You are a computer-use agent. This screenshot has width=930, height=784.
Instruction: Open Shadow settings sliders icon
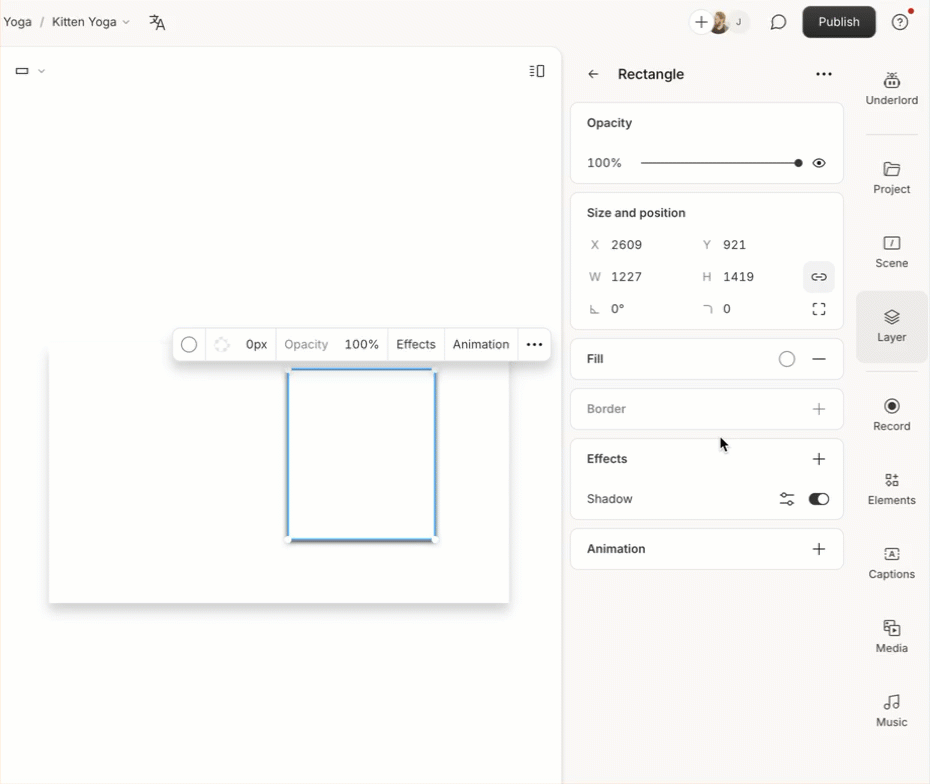coord(787,499)
